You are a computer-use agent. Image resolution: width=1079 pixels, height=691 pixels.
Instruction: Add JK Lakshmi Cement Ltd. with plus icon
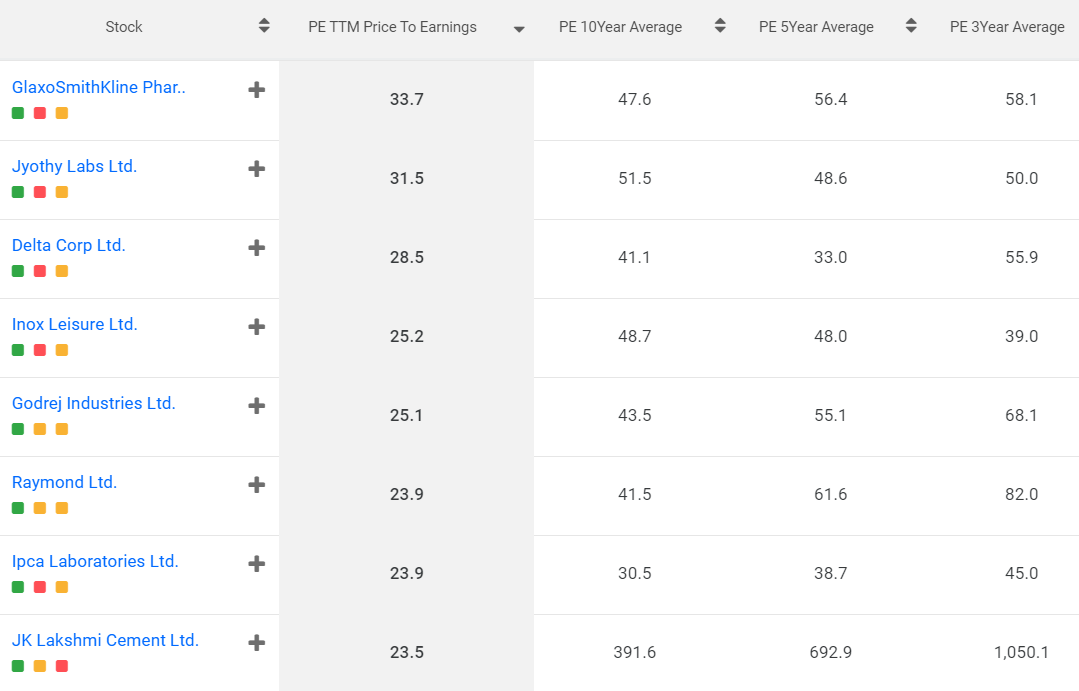[257, 643]
